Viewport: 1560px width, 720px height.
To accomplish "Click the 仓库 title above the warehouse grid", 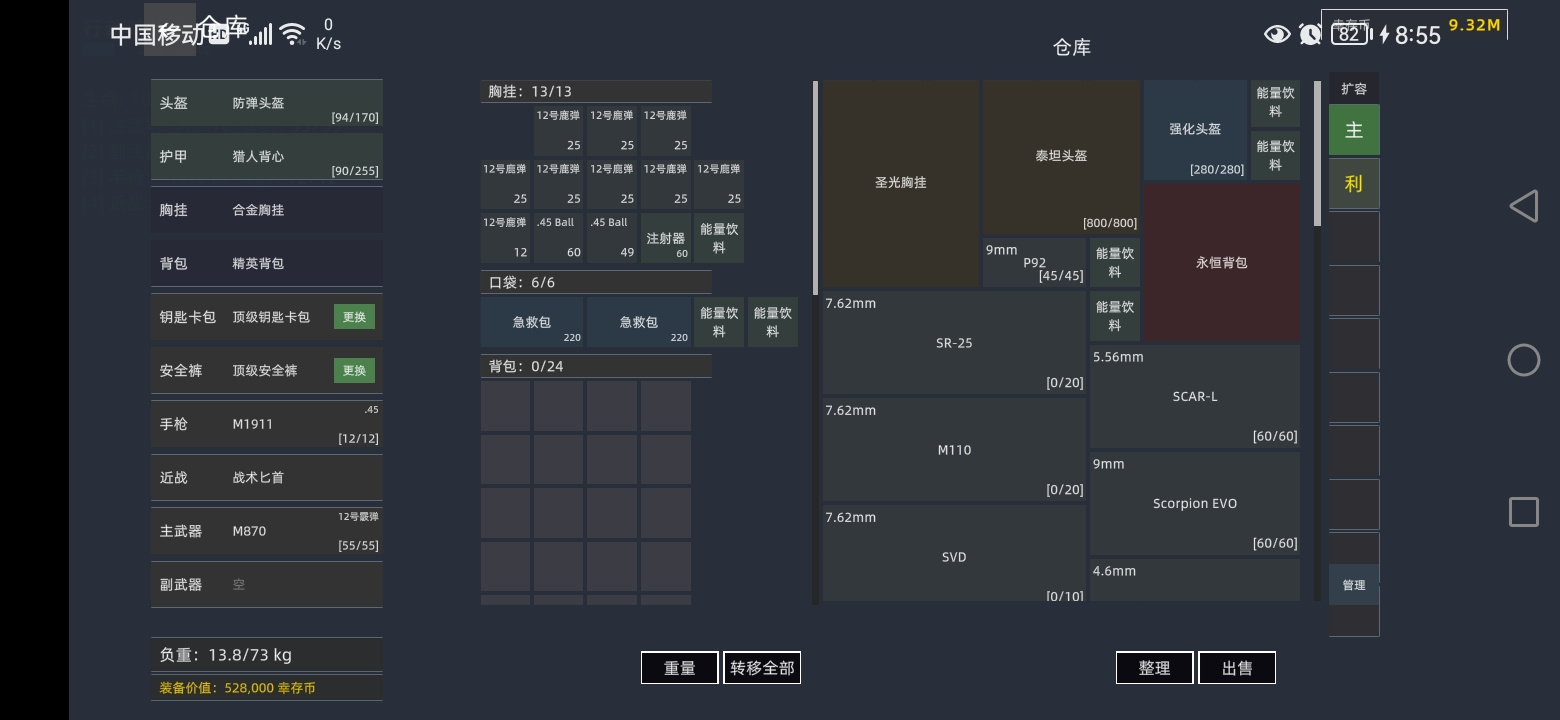I will pyautogui.click(x=1072, y=47).
